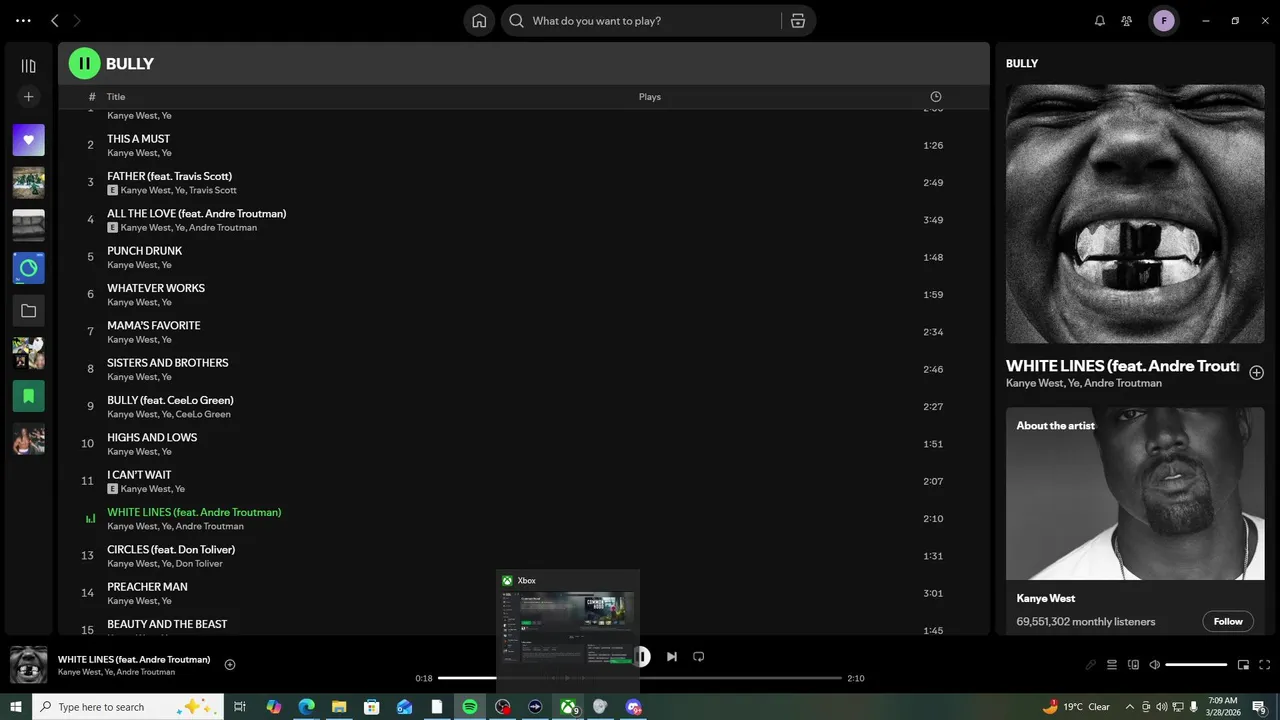Sort tracks by the Title column header

coord(116,97)
